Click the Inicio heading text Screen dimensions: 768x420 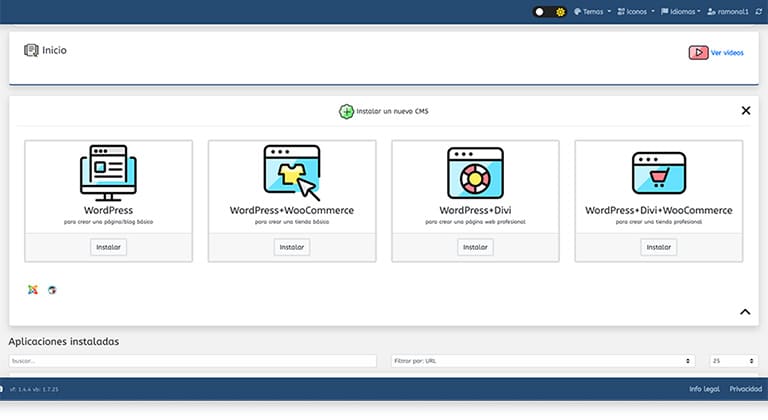pos(54,50)
